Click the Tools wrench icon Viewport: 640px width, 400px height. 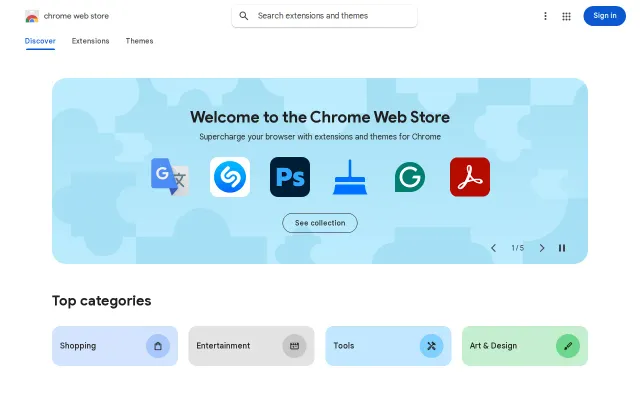[x=431, y=346]
